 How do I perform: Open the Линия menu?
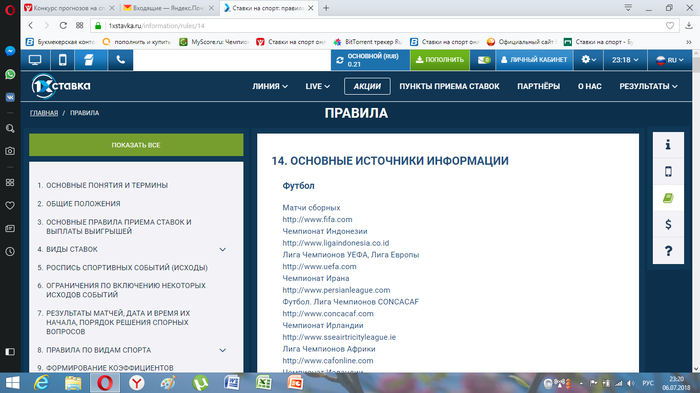tap(270, 86)
